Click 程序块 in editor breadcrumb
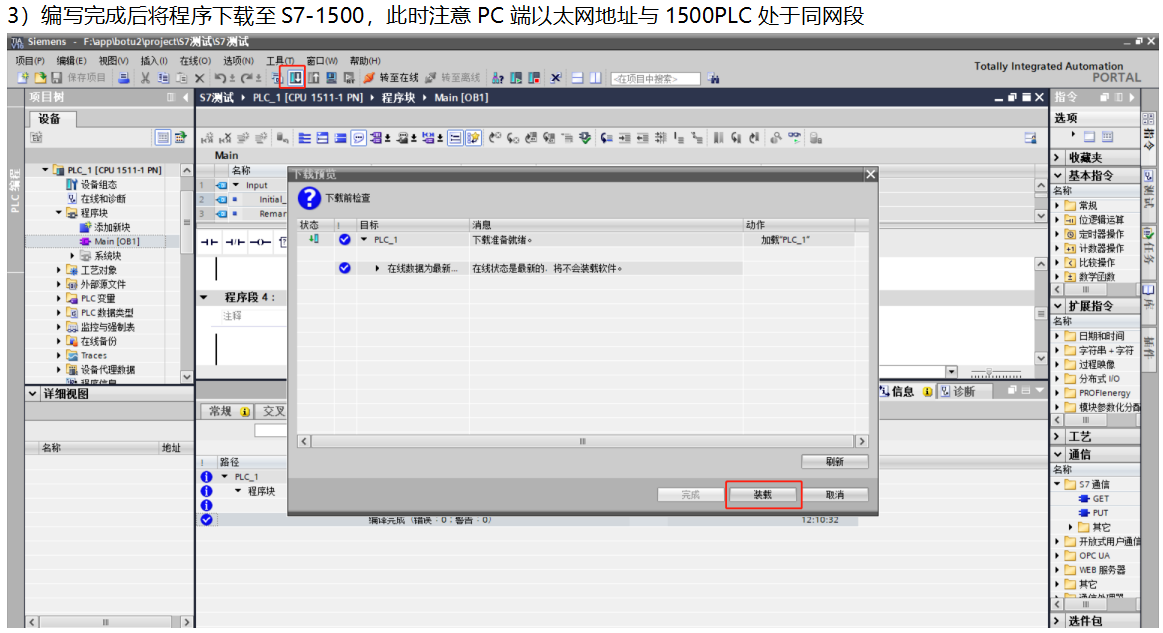Screen dimensions: 1163x633 click(x=398, y=97)
